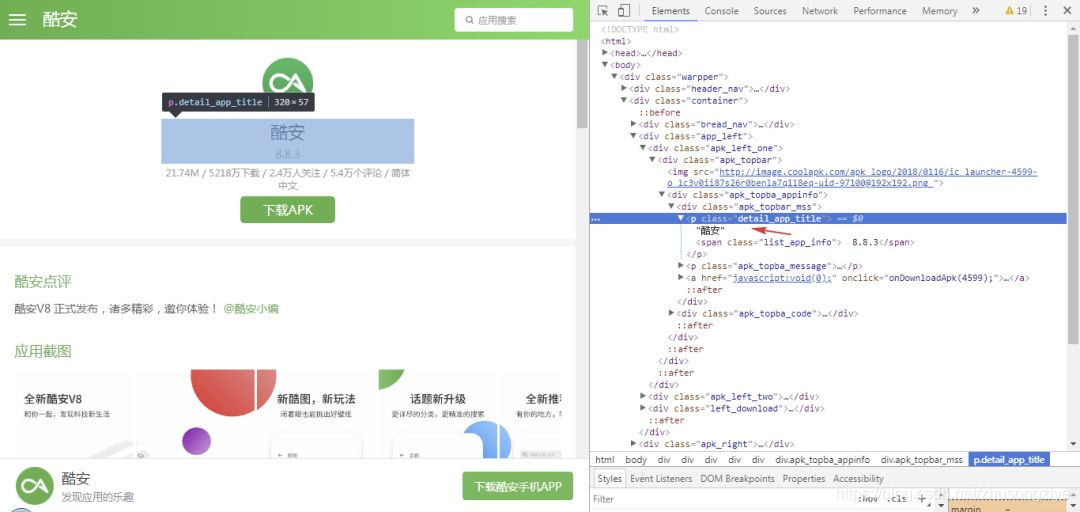Image resolution: width=1080 pixels, height=512 pixels.
Task: Expand the div left_download node
Action: click(x=643, y=408)
